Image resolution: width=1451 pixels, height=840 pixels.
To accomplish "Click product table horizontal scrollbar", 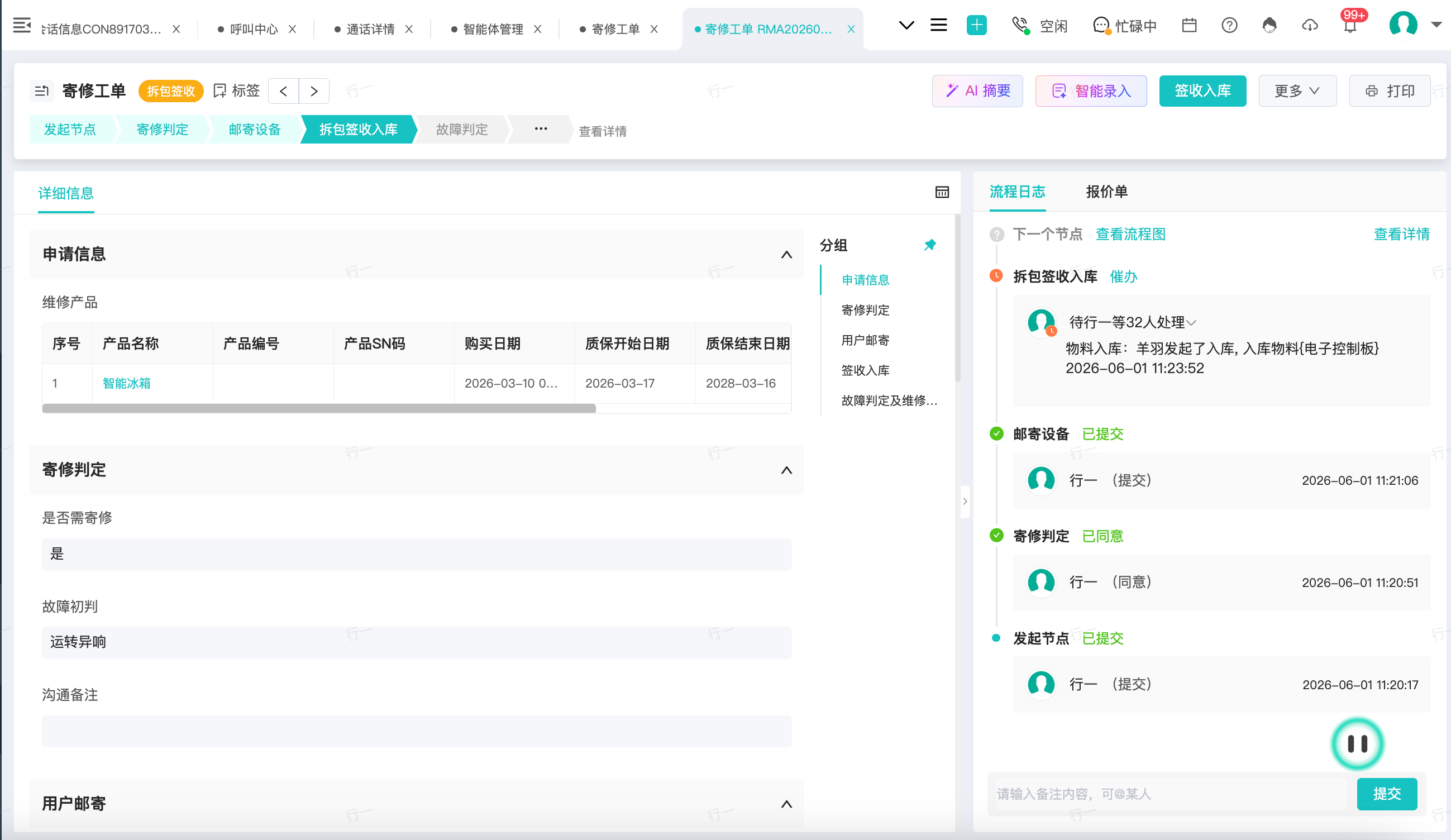I will click(318, 408).
